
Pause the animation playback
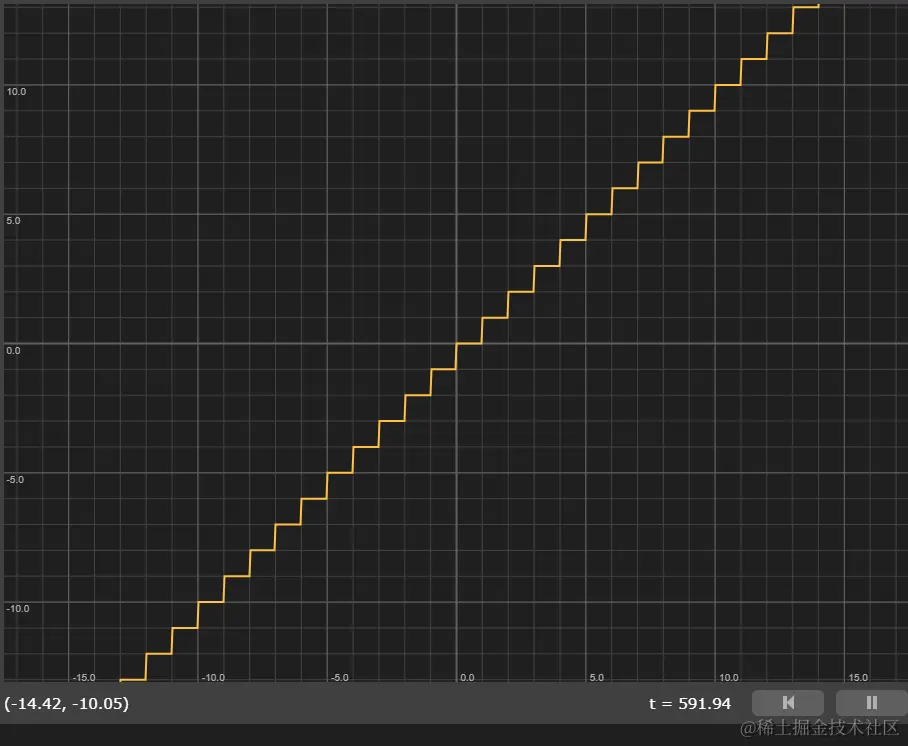pyautogui.click(x=872, y=703)
